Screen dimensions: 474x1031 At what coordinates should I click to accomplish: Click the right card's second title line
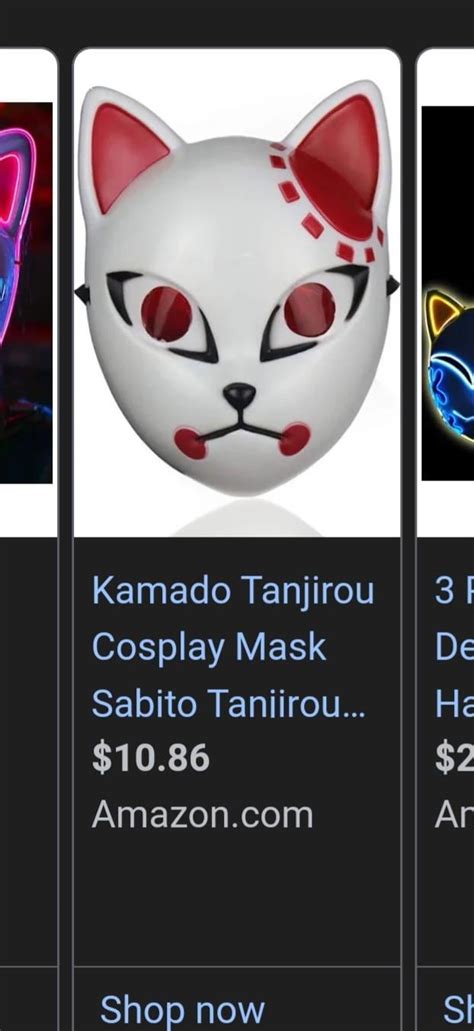point(454,647)
